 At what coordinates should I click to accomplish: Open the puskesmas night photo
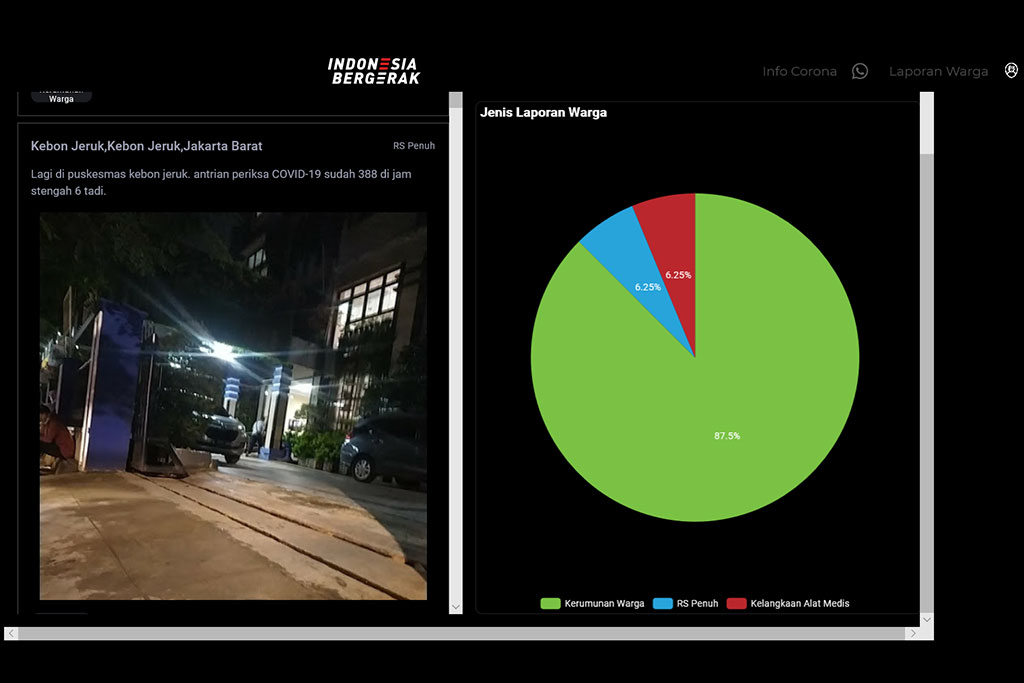[233, 405]
